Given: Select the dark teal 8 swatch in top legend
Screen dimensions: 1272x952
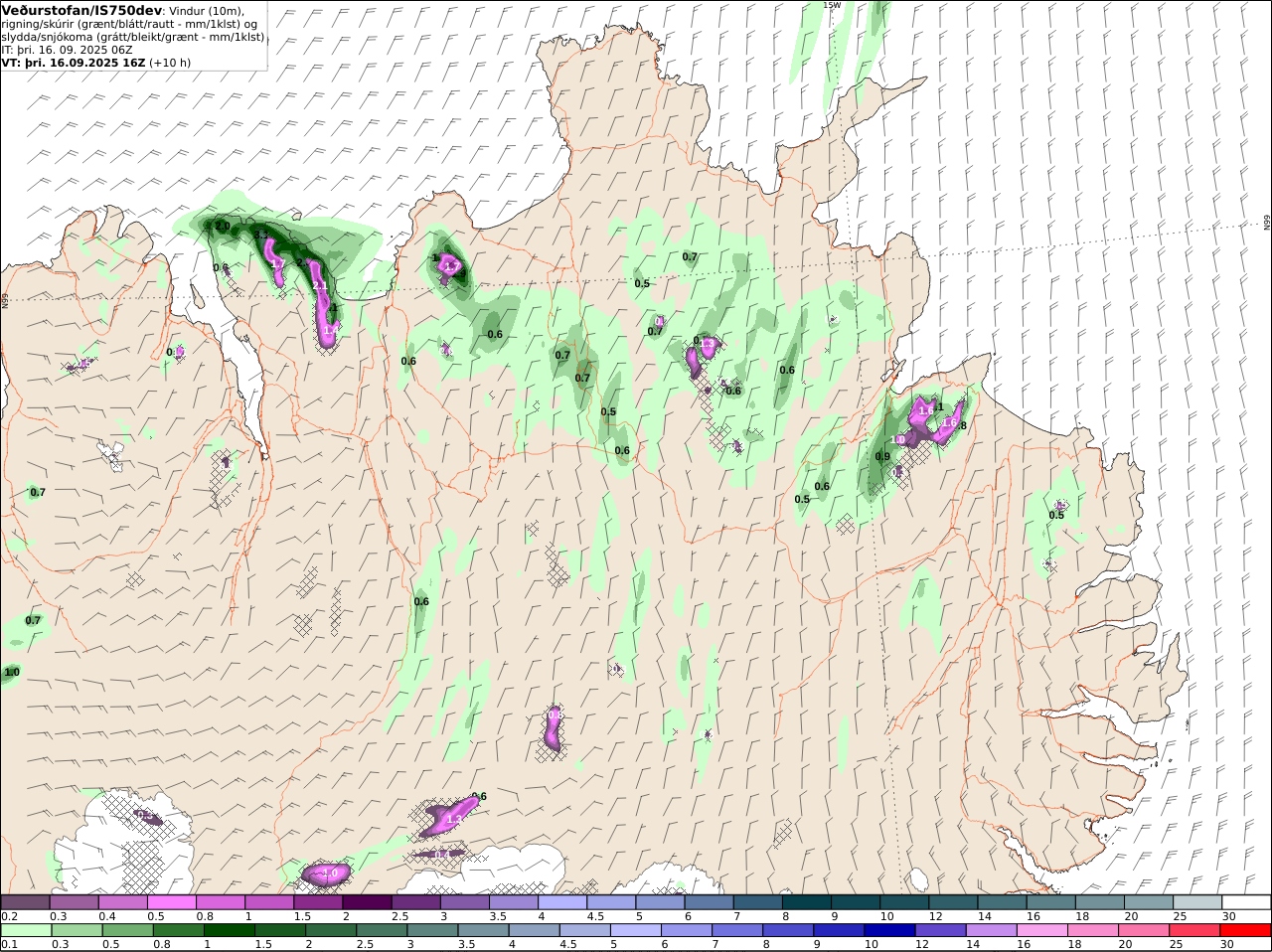Looking at the screenshot, I should coord(807,902).
